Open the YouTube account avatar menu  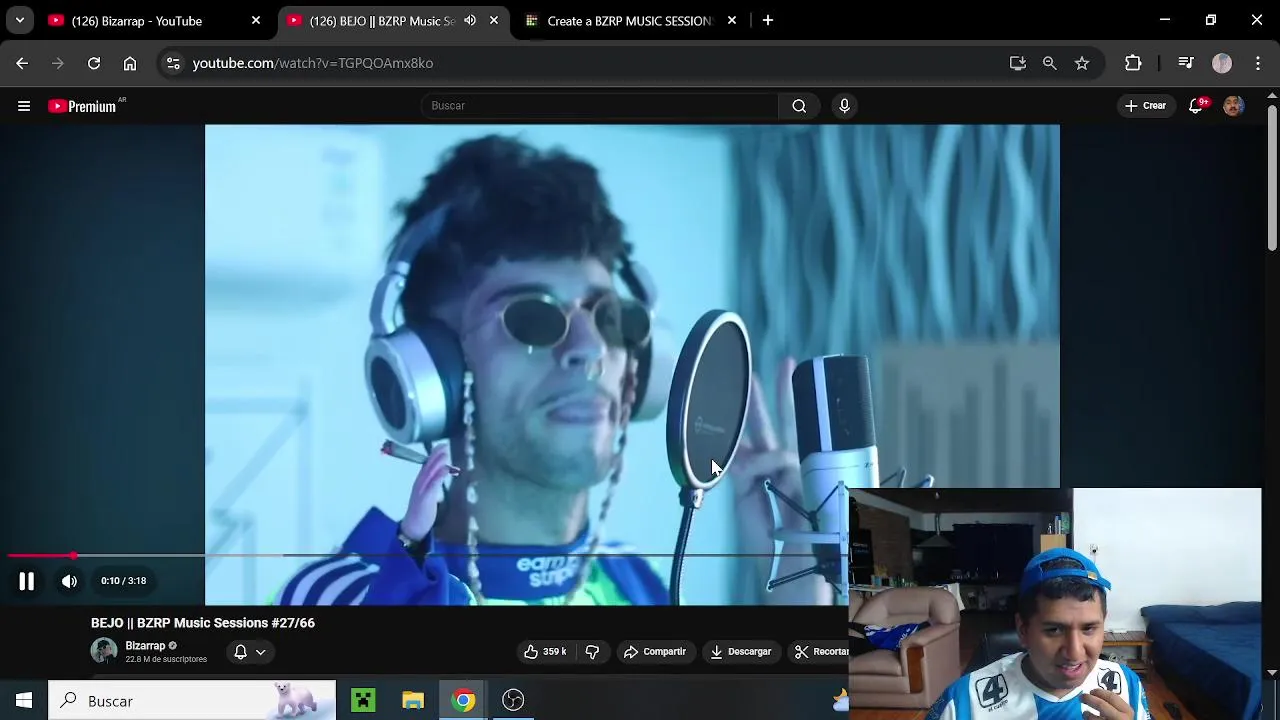(1234, 106)
